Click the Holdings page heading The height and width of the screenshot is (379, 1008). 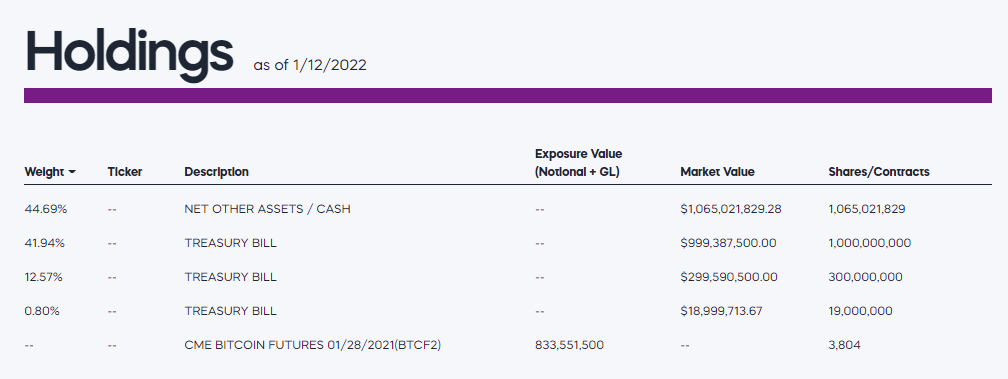tap(129, 51)
